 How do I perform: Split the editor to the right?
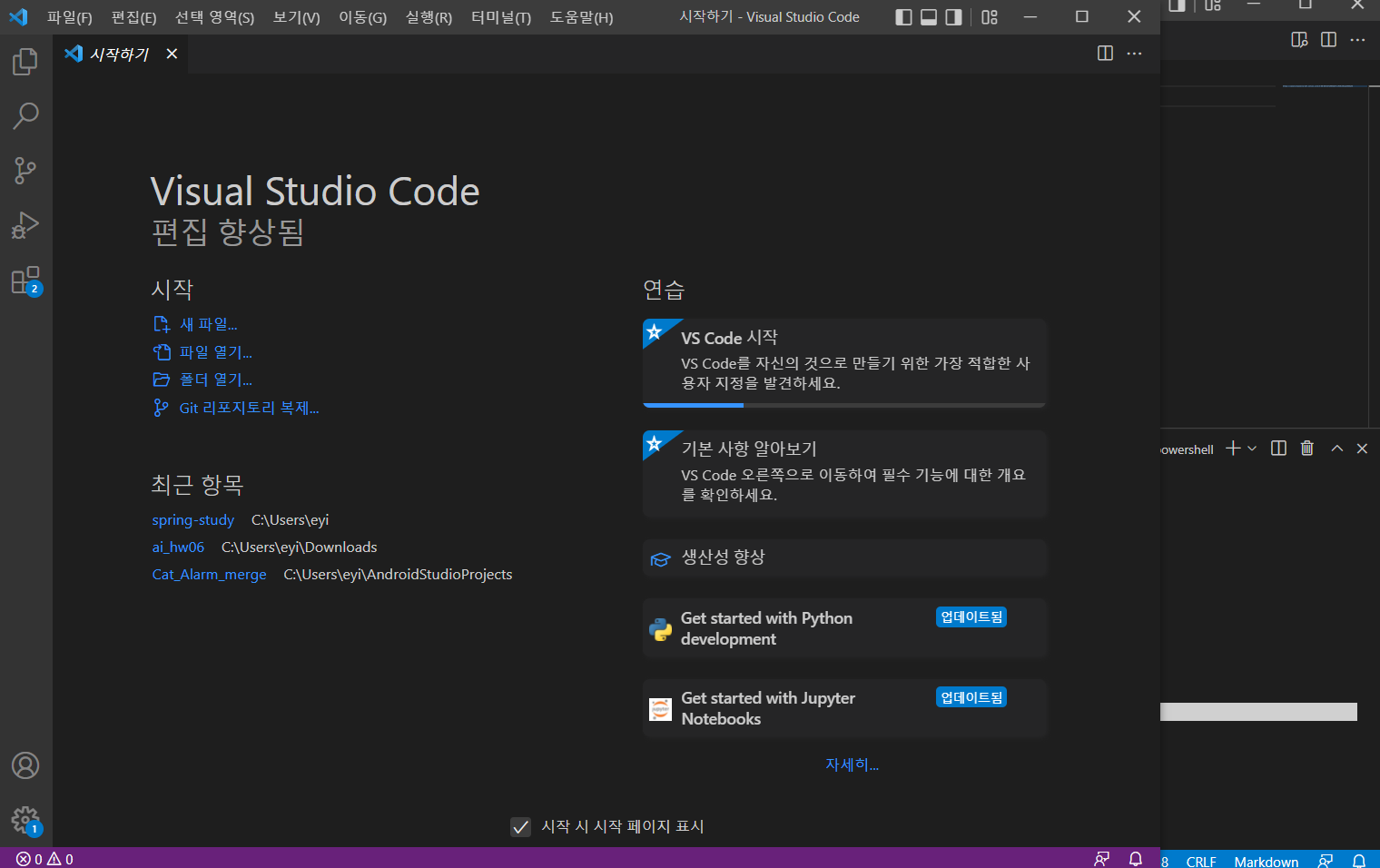[x=1105, y=54]
